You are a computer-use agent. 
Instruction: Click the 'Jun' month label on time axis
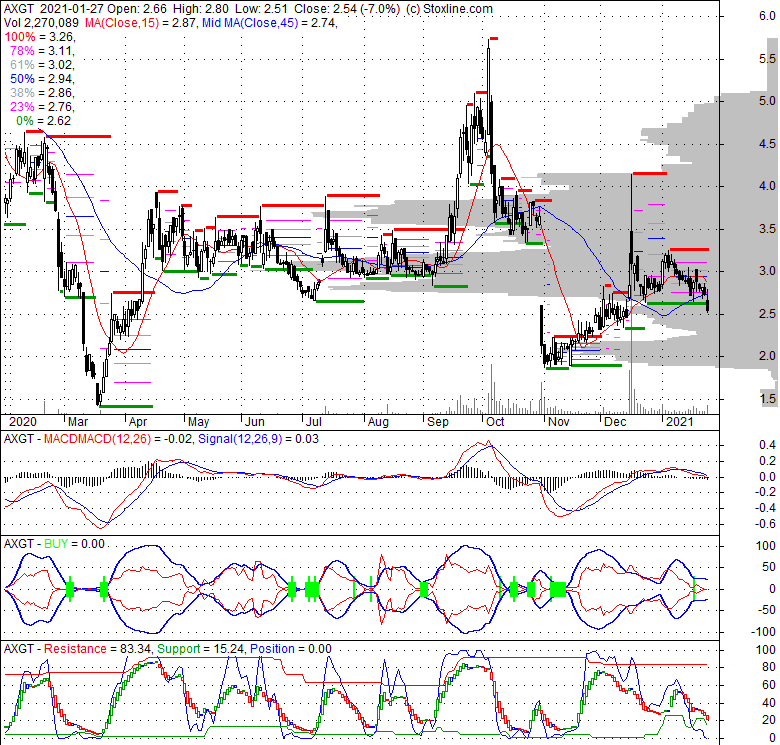coord(255,422)
